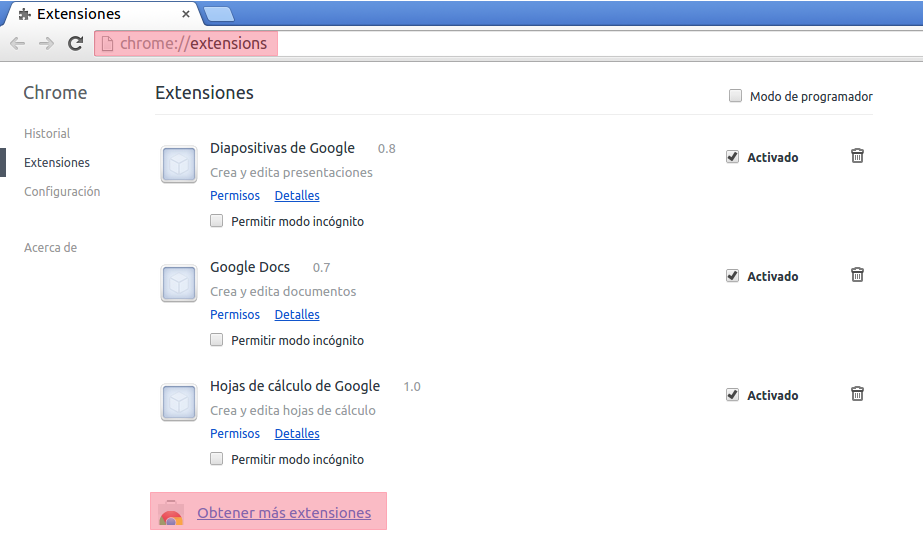Close the Extensiones tab
The height and width of the screenshot is (560, 923).
coord(186,14)
